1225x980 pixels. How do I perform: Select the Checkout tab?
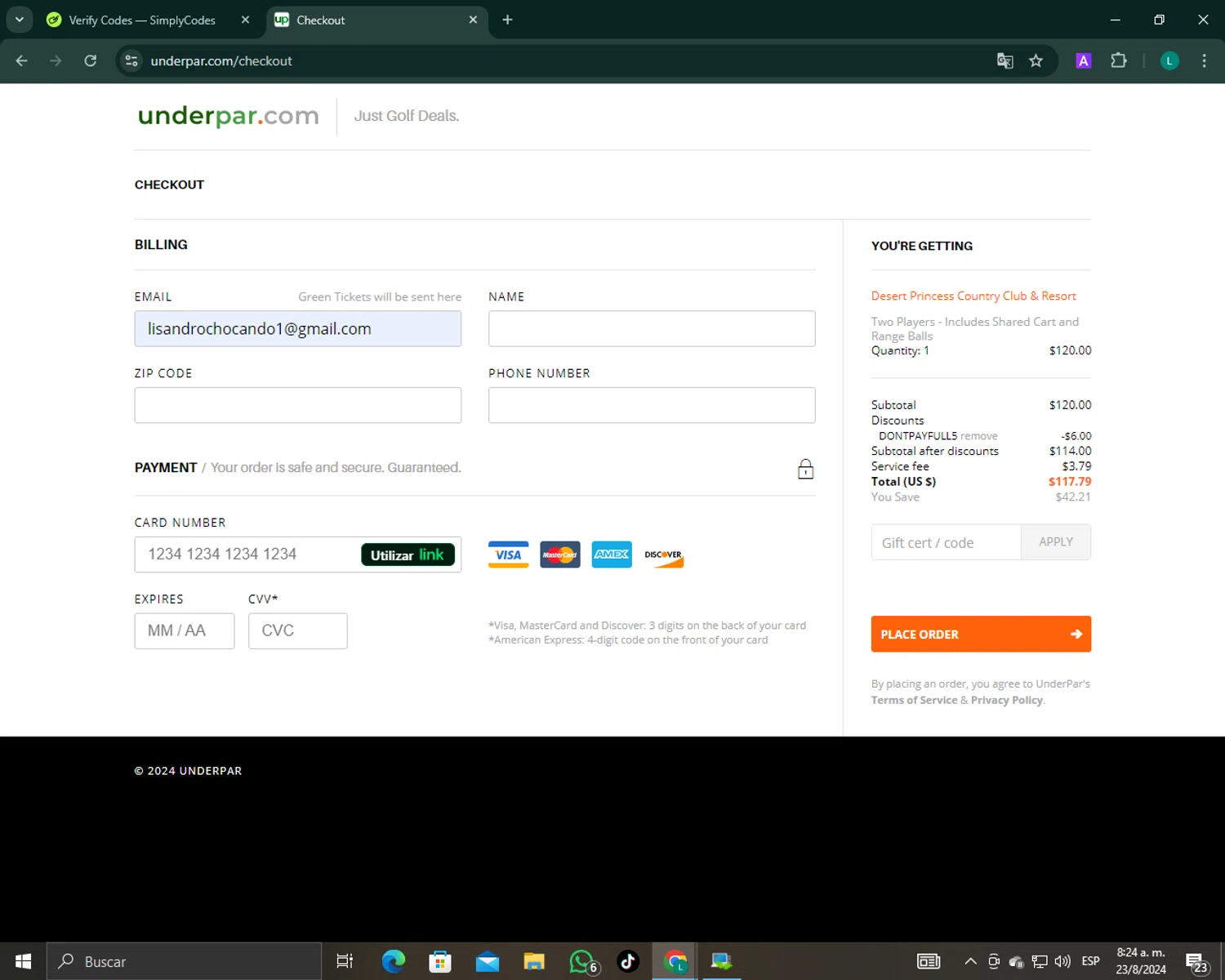376,20
